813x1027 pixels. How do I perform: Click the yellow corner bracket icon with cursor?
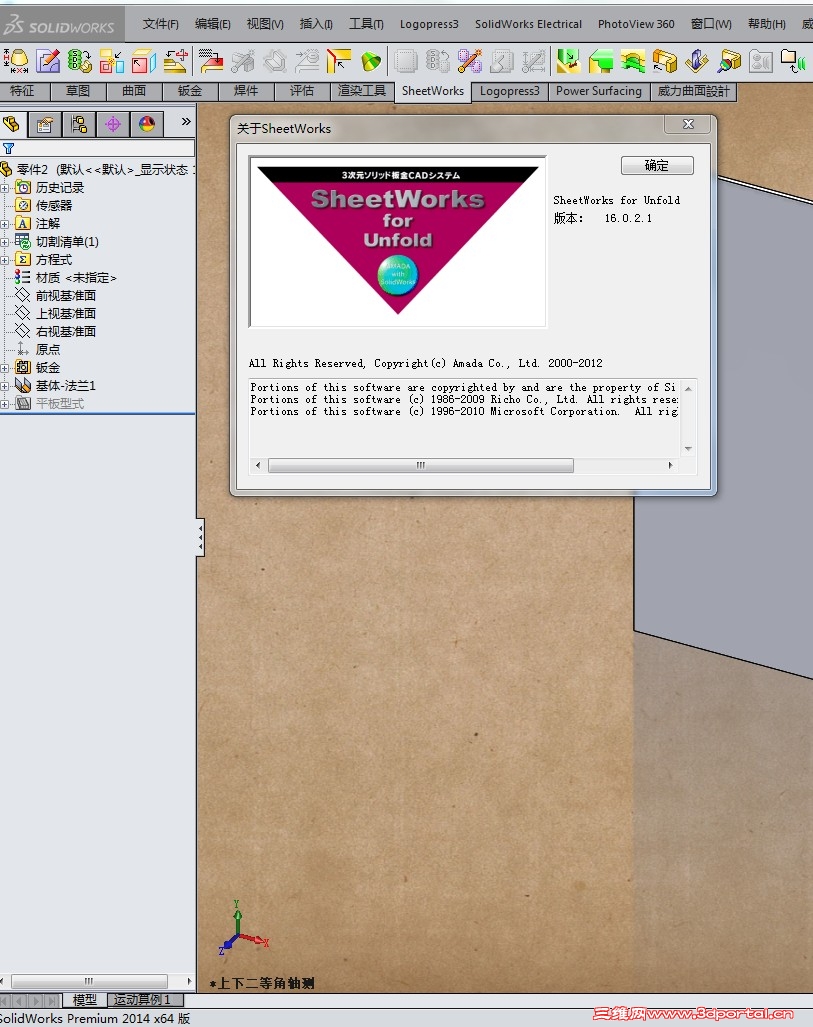[x=339, y=62]
